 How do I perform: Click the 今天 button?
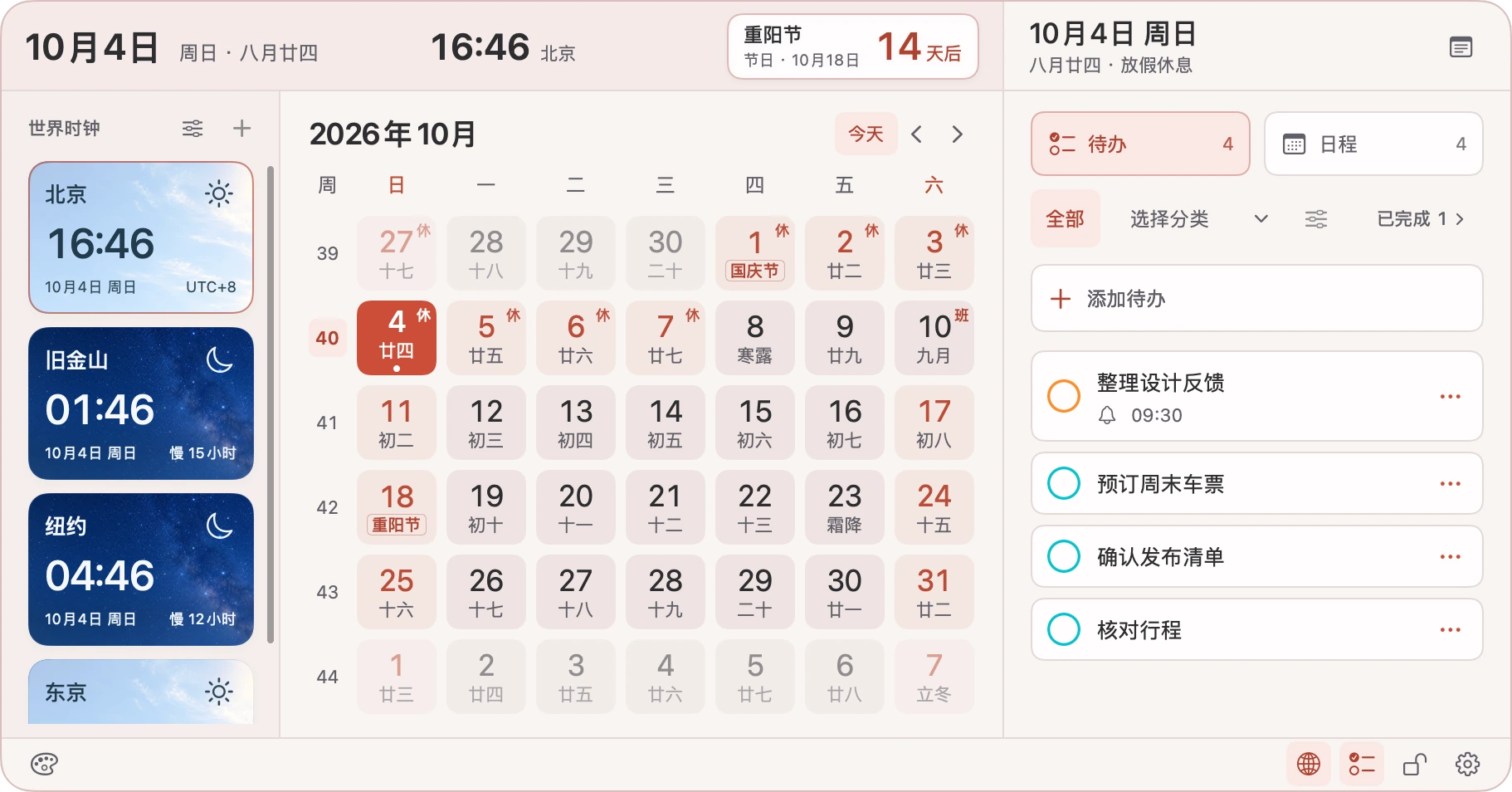click(866, 134)
